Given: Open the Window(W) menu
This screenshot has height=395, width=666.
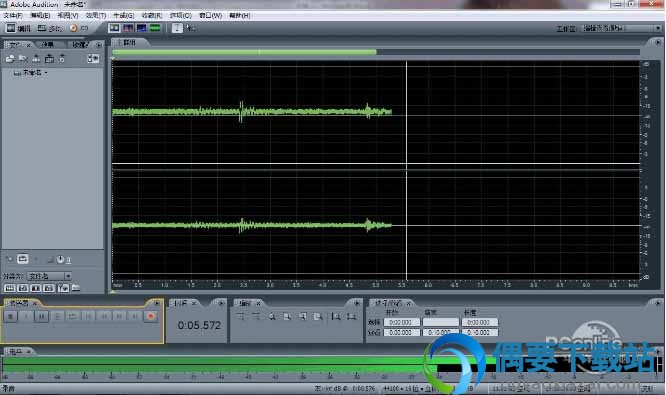Looking at the screenshot, I should 210,16.
